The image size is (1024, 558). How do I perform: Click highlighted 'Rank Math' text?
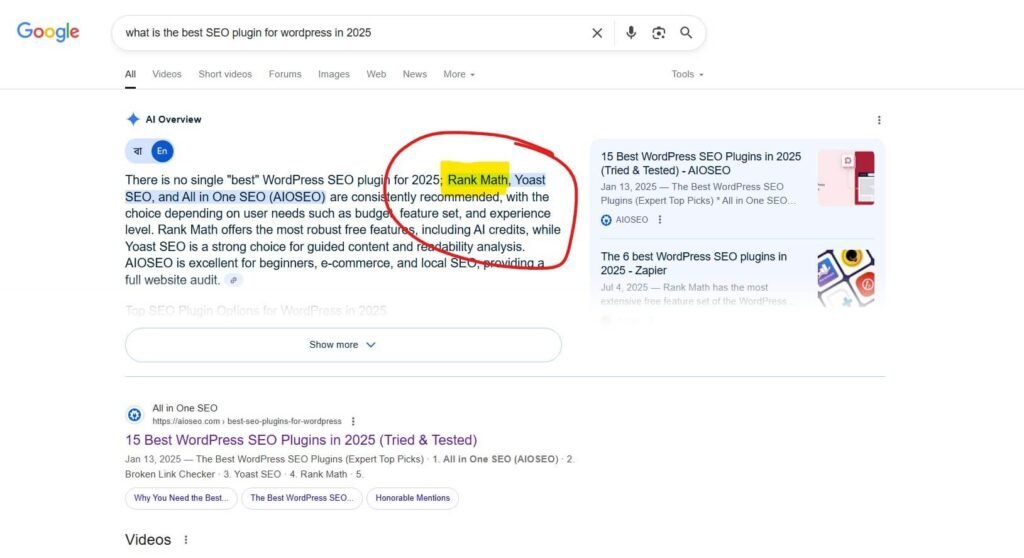tap(477, 180)
